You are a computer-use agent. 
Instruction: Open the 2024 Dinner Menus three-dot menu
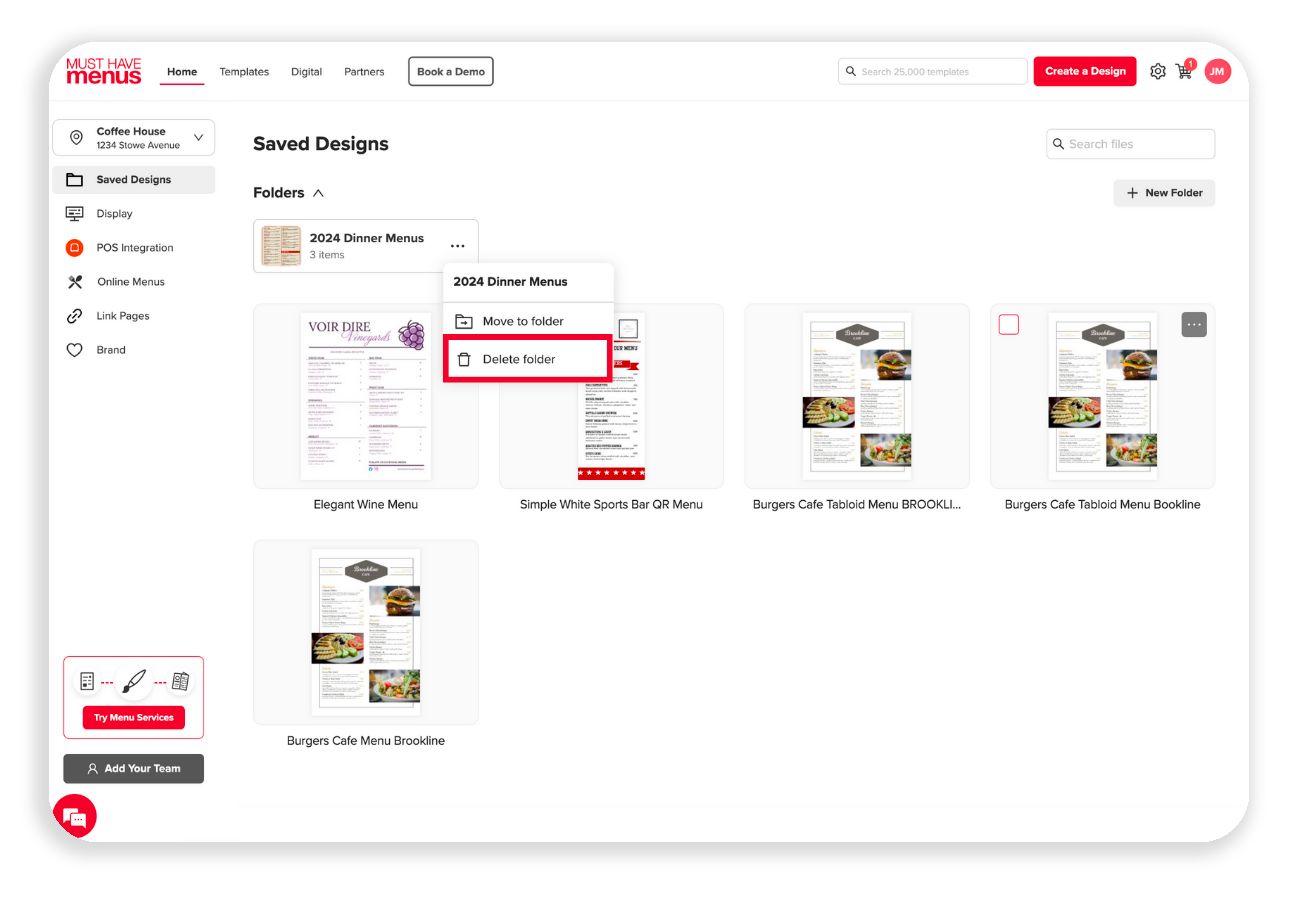[457, 246]
